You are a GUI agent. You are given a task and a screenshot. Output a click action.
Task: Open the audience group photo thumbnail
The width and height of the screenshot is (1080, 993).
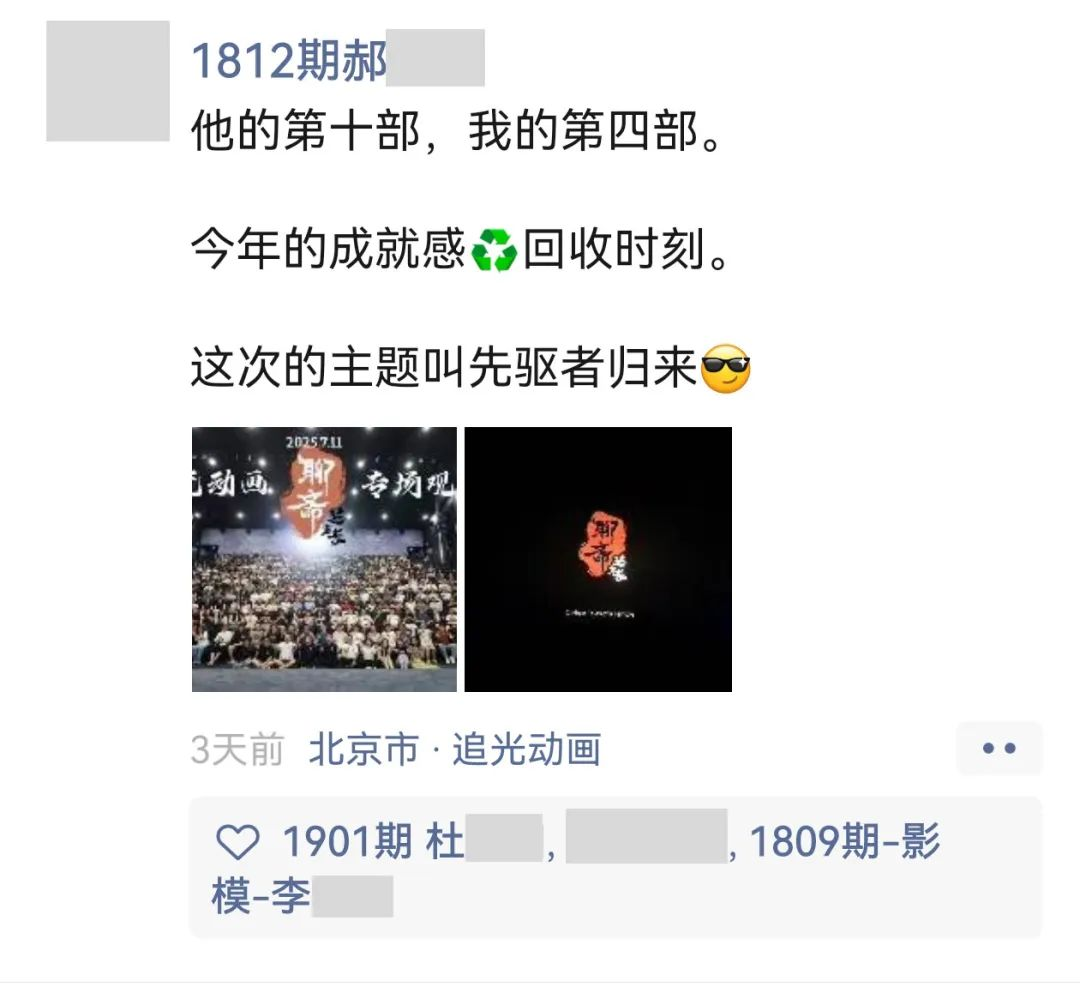(324, 559)
